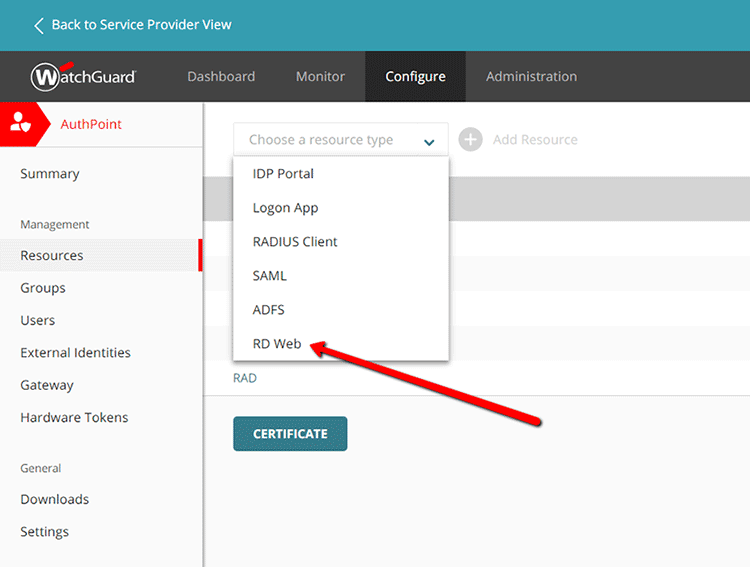Open the Administration tab

tap(531, 77)
